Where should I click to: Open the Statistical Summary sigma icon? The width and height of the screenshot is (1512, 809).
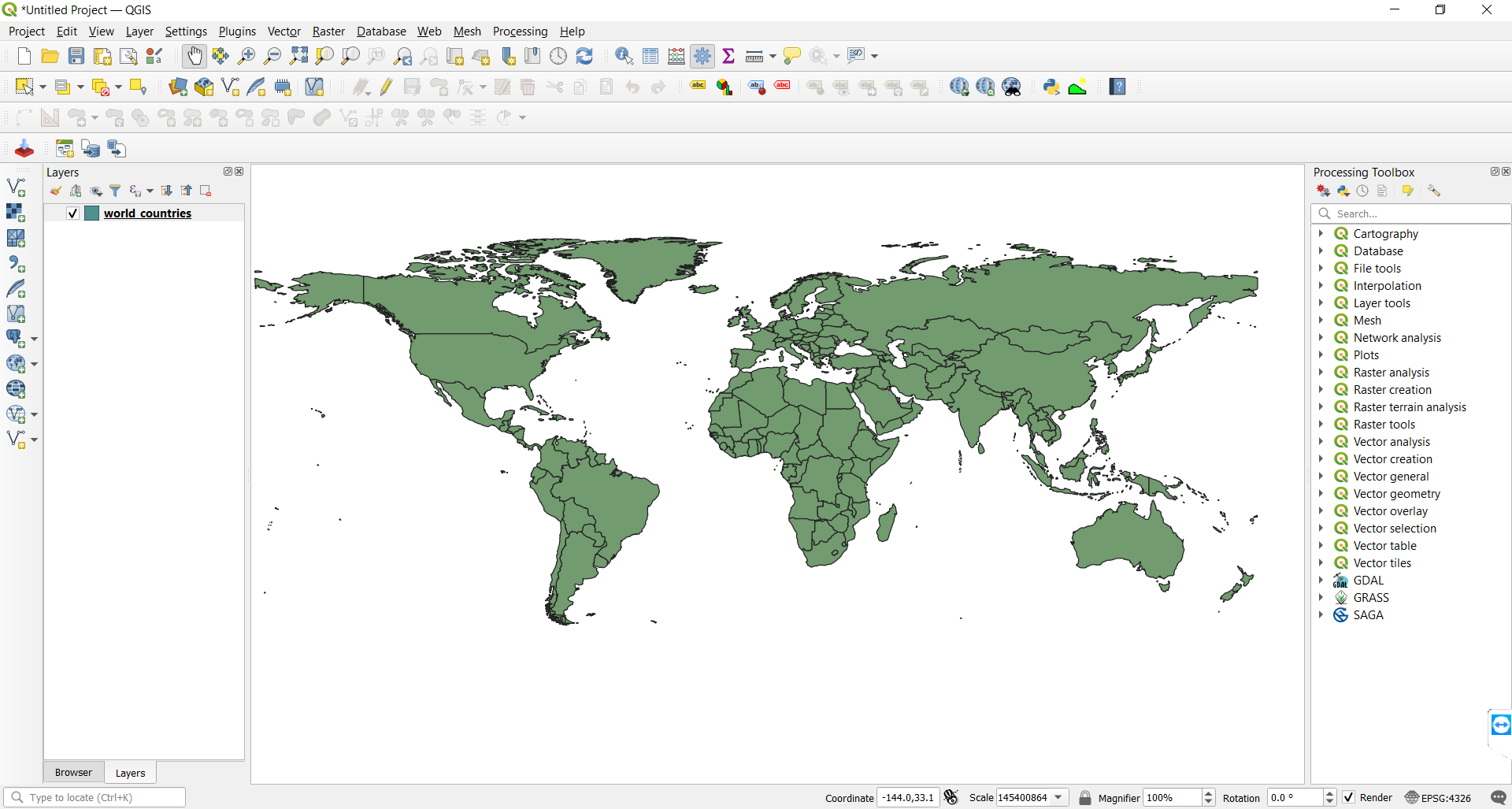pyautogui.click(x=728, y=56)
